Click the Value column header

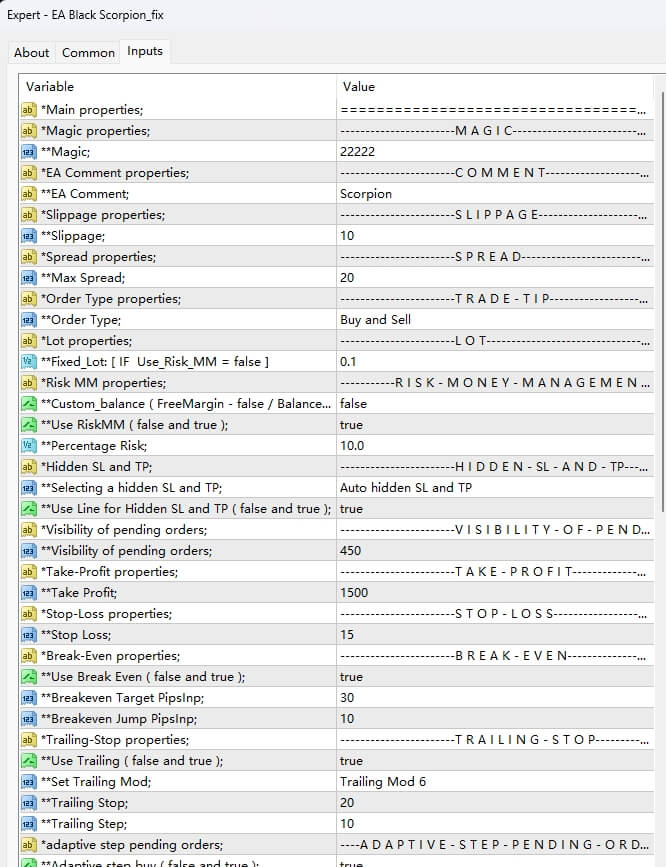pyautogui.click(x=359, y=87)
